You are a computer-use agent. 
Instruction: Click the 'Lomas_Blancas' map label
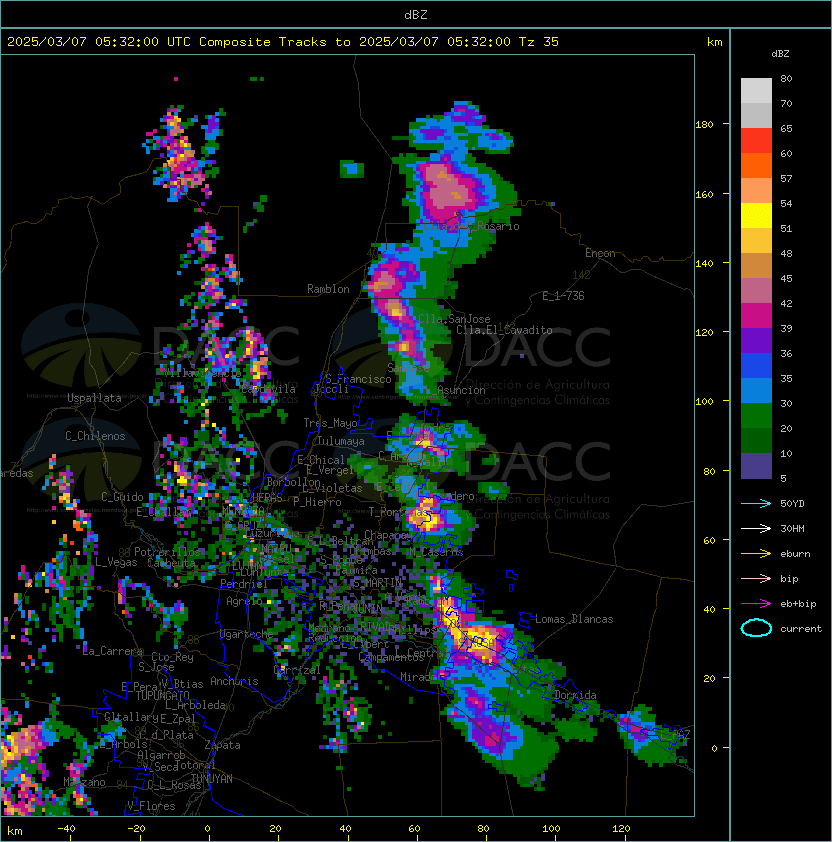pyautogui.click(x=574, y=619)
